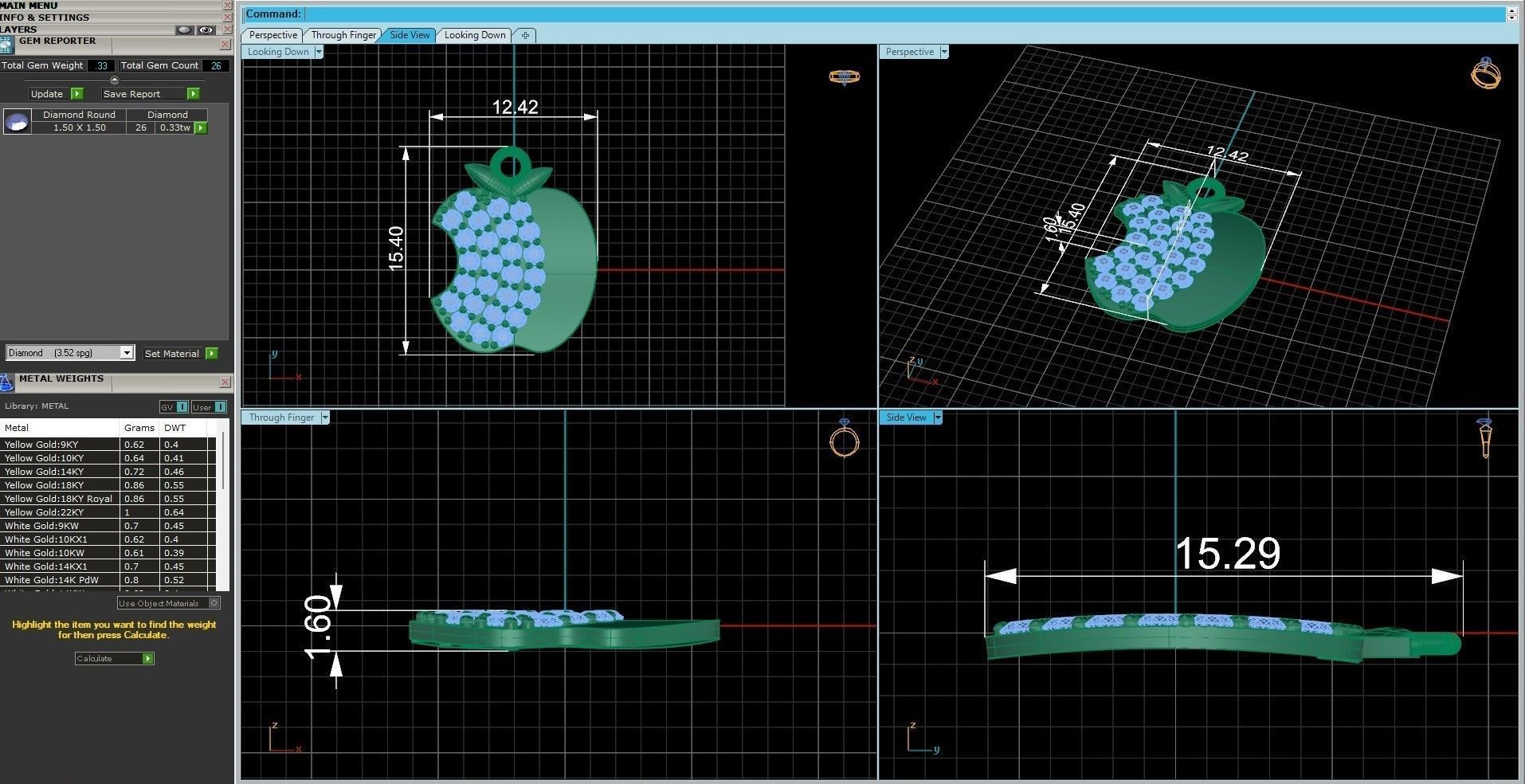Click the ring icon in Side View viewport
Image resolution: width=1525 pixels, height=784 pixels.
(x=1484, y=438)
